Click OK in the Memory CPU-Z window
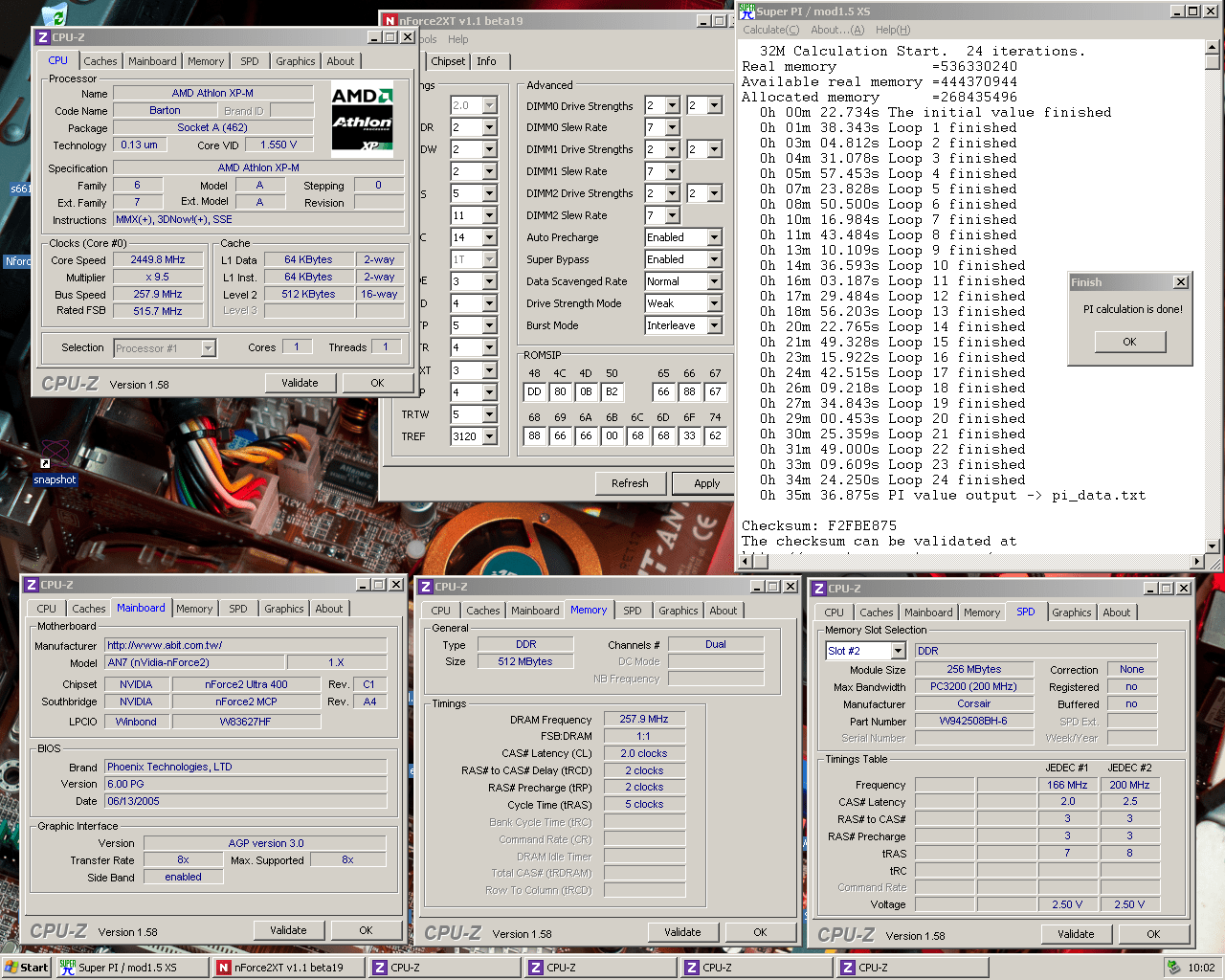The width and height of the screenshot is (1225, 980). coord(760,932)
